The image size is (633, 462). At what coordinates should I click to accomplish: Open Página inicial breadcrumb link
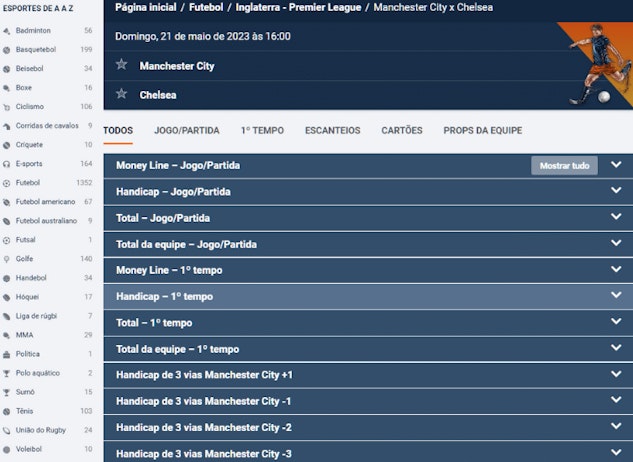tap(146, 7)
